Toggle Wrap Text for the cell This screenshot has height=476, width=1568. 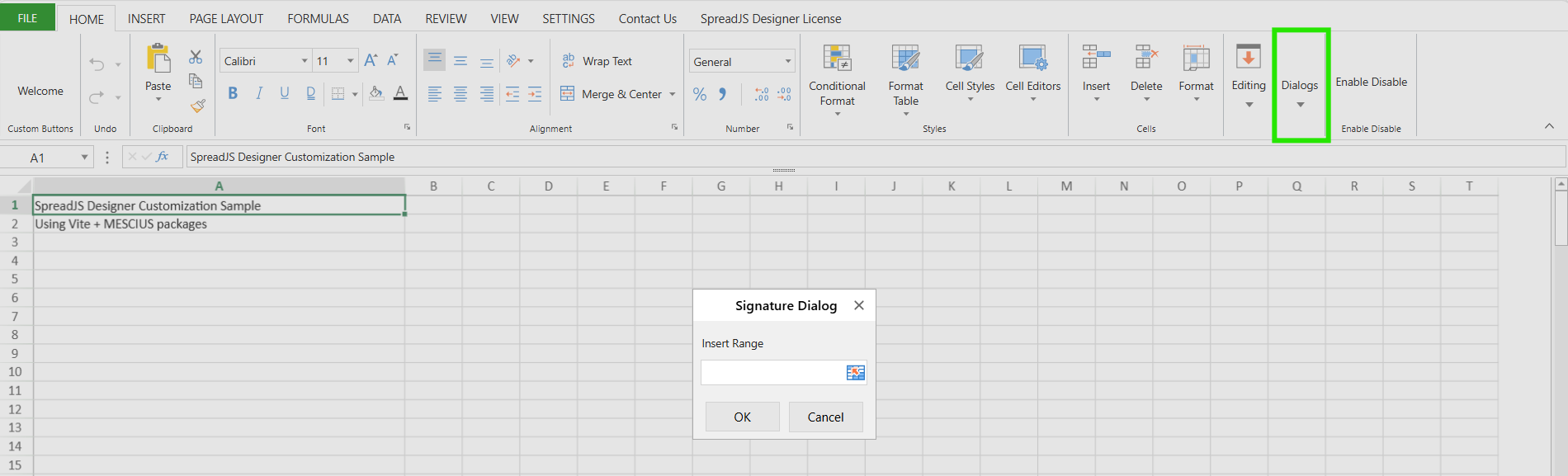click(596, 61)
